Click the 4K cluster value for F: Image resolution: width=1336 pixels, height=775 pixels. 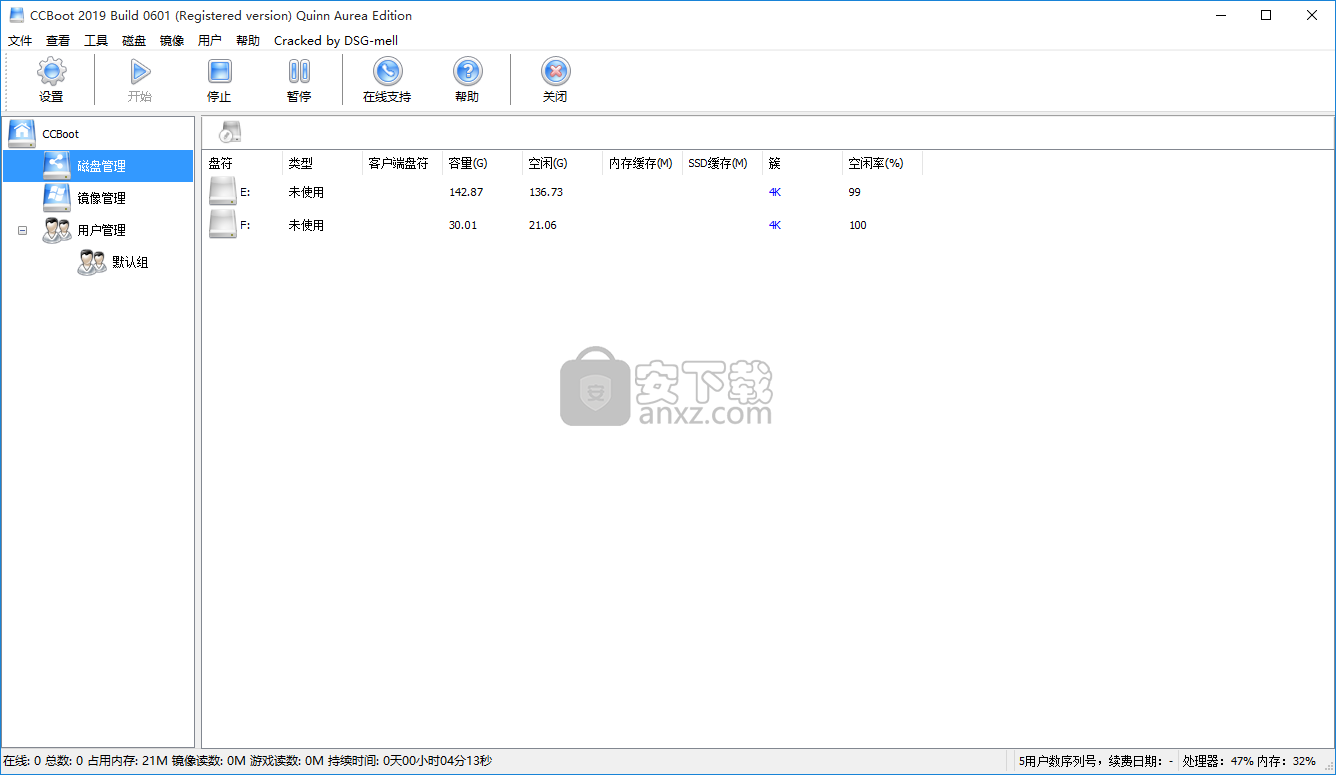point(775,225)
